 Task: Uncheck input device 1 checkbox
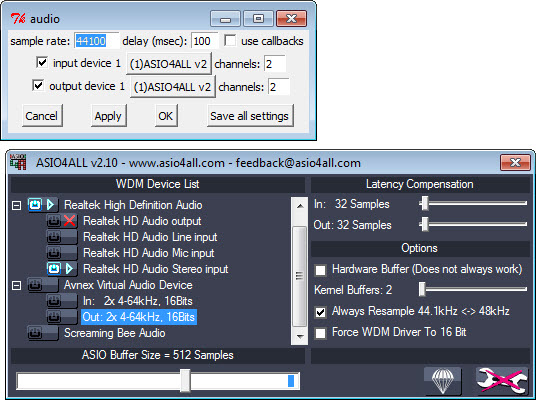(x=42, y=63)
